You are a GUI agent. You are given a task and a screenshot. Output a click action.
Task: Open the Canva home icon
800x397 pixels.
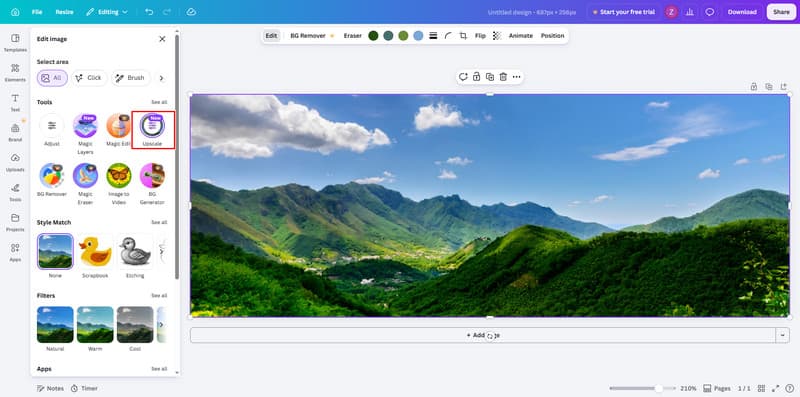click(x=15, y=12)
